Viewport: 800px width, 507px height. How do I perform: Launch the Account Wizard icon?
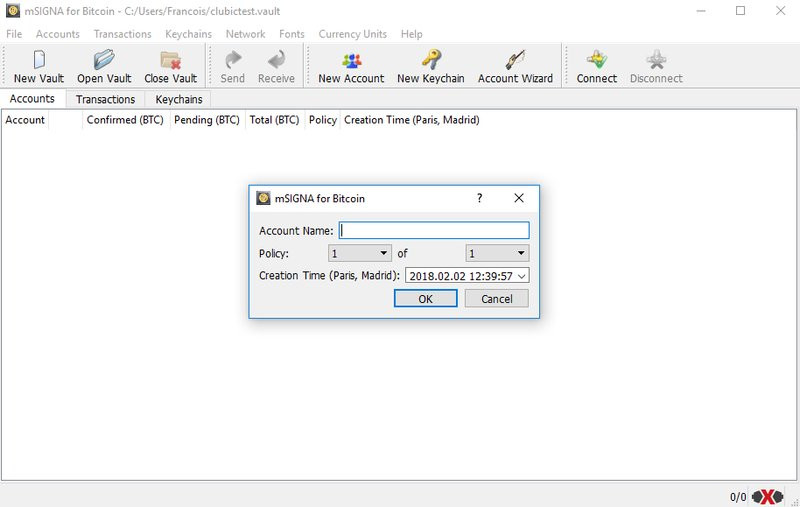pyautogui.click(x=515, y=60)
